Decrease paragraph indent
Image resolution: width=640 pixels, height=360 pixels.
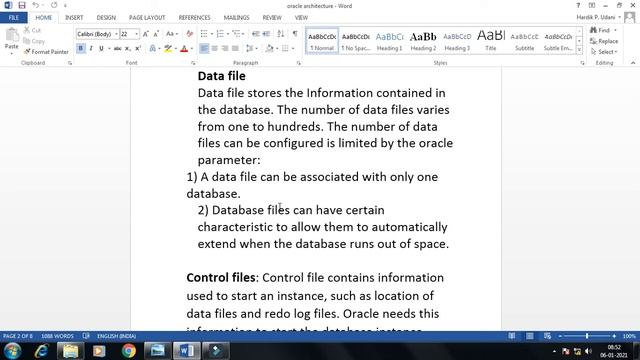[256, 34]
